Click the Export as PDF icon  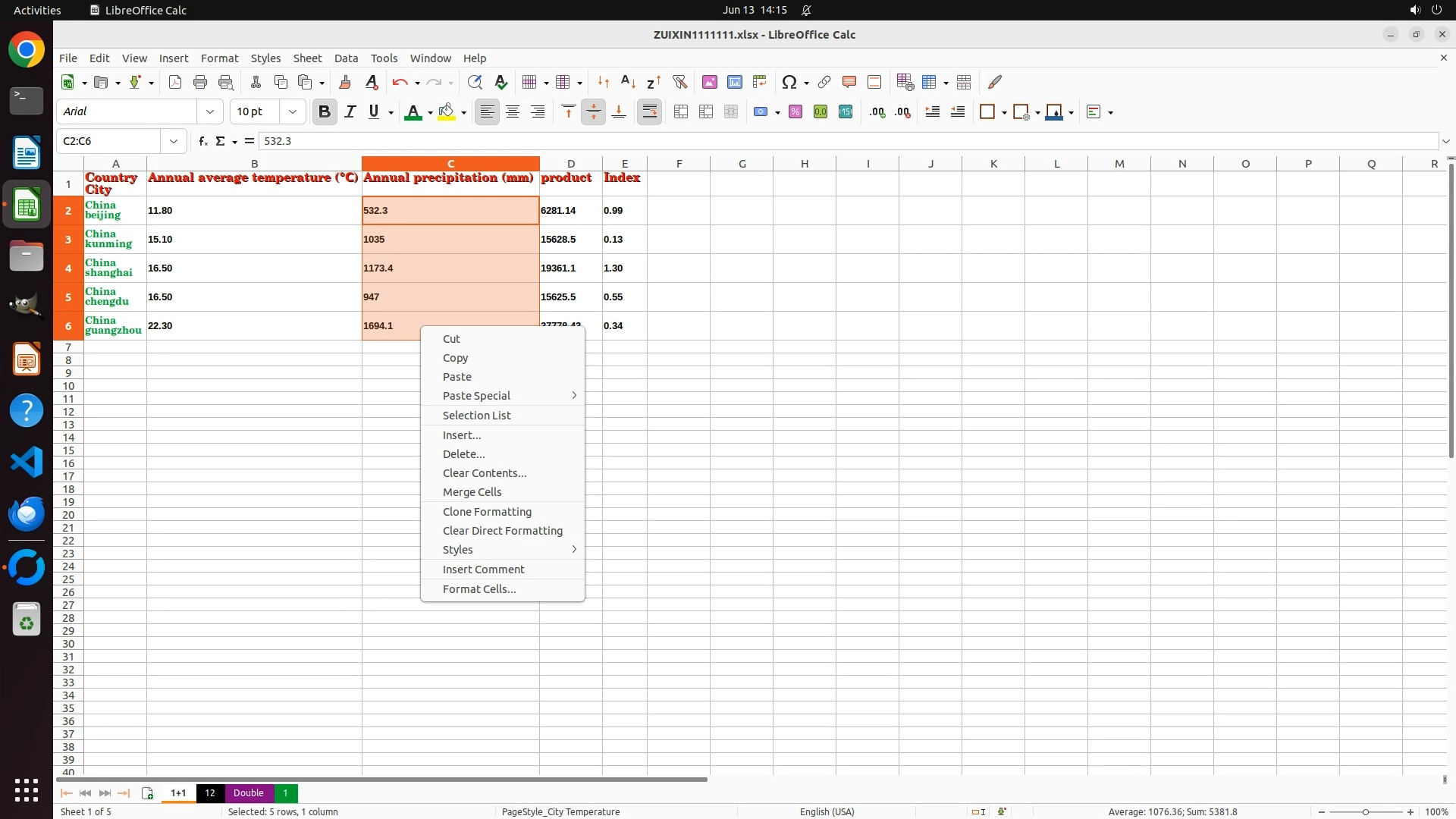(175, 82)
